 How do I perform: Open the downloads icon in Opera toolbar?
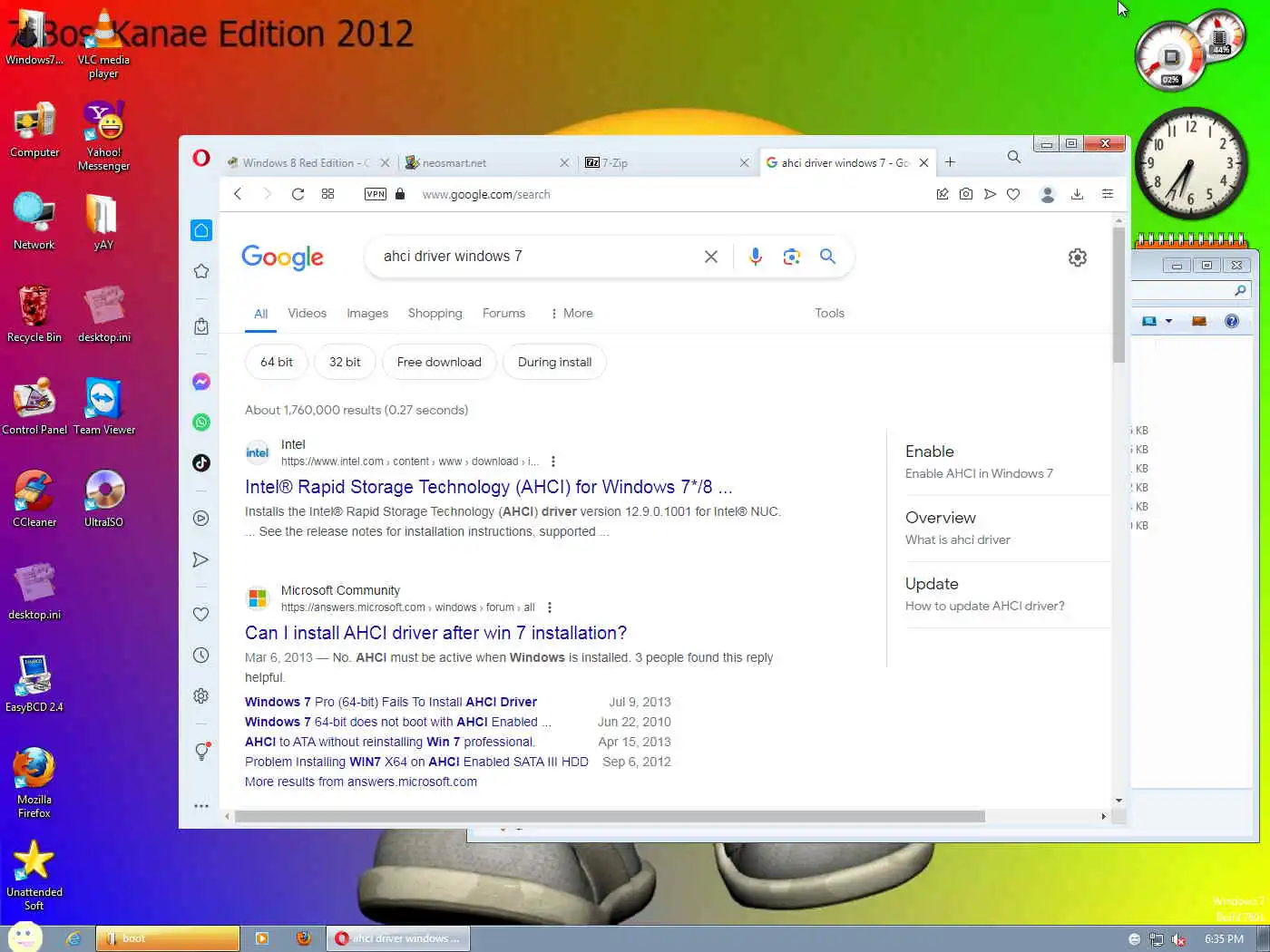(x=1077, y=194)
